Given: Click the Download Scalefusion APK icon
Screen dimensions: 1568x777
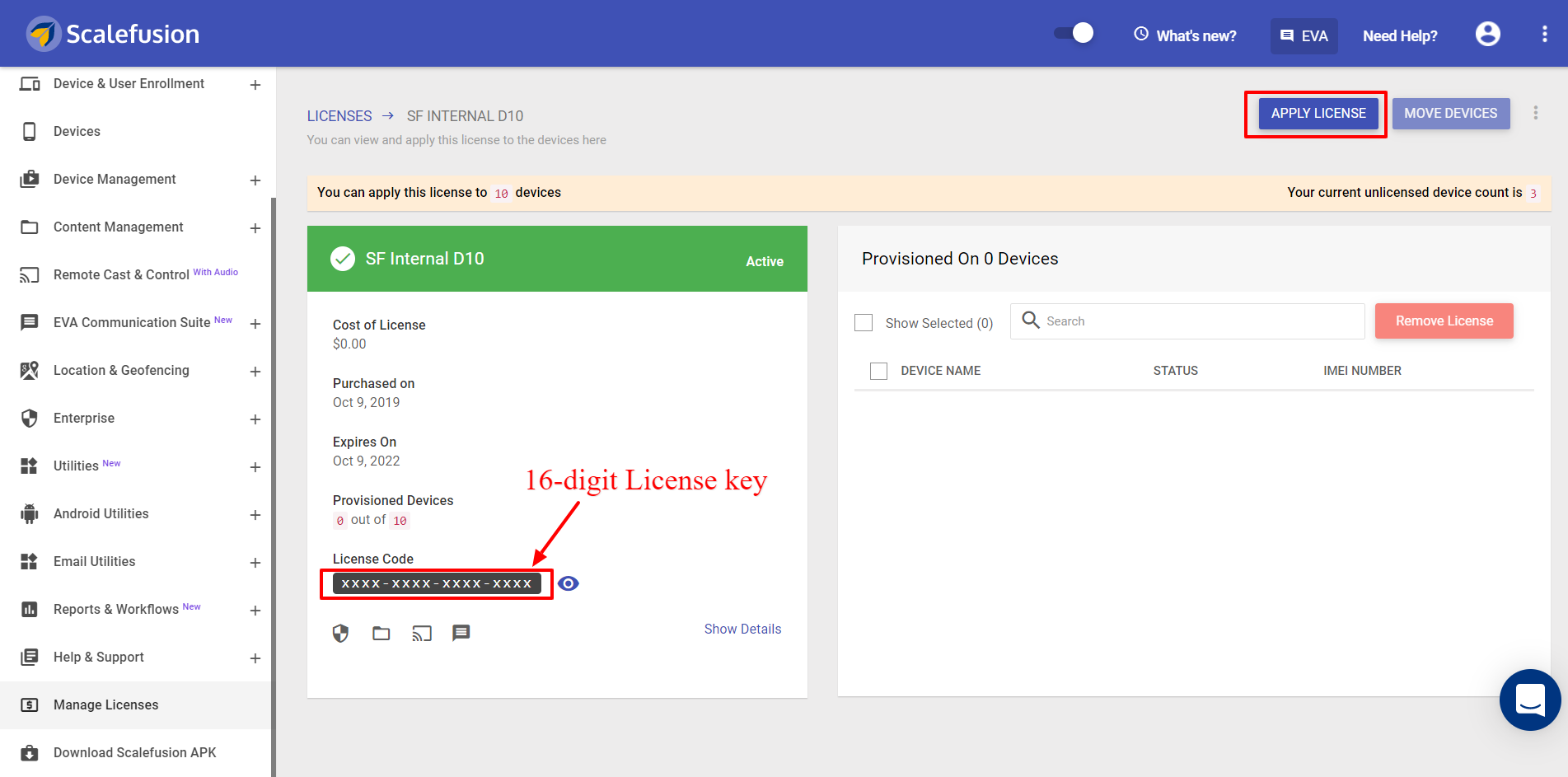Looking at the screenshot, I should coord(30,752).
